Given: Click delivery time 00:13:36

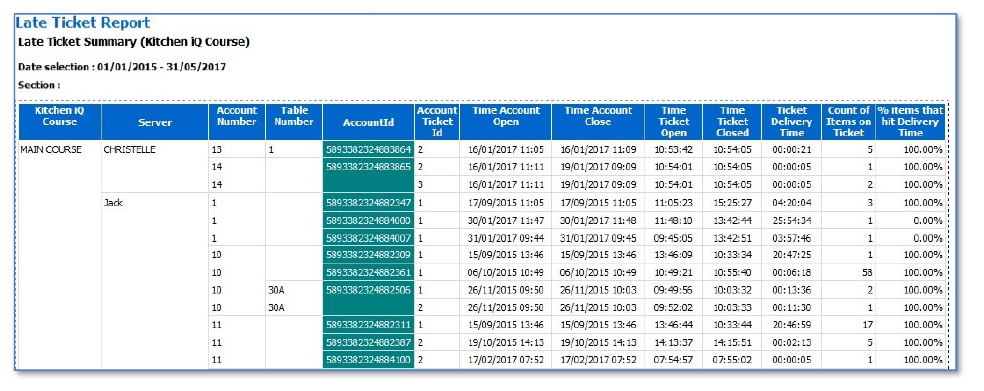Looking at the screenshot, I should [791, 291].
